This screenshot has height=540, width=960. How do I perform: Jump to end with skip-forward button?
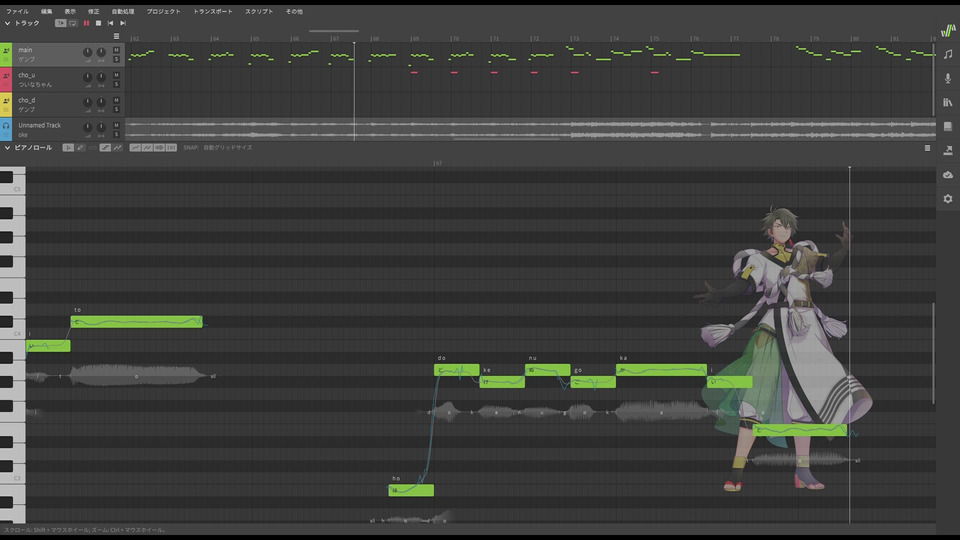(x=122, y=23)
